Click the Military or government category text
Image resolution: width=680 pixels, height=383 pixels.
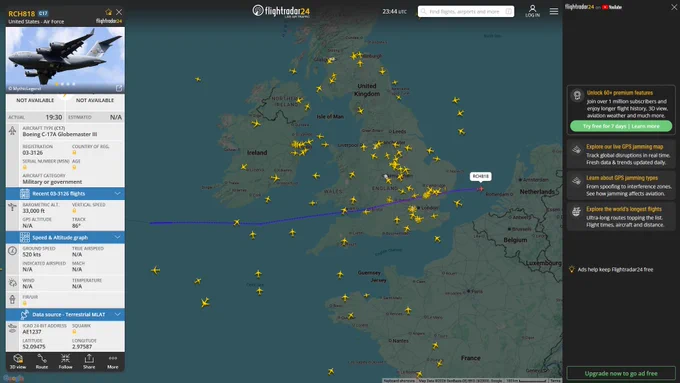point(52,182)
